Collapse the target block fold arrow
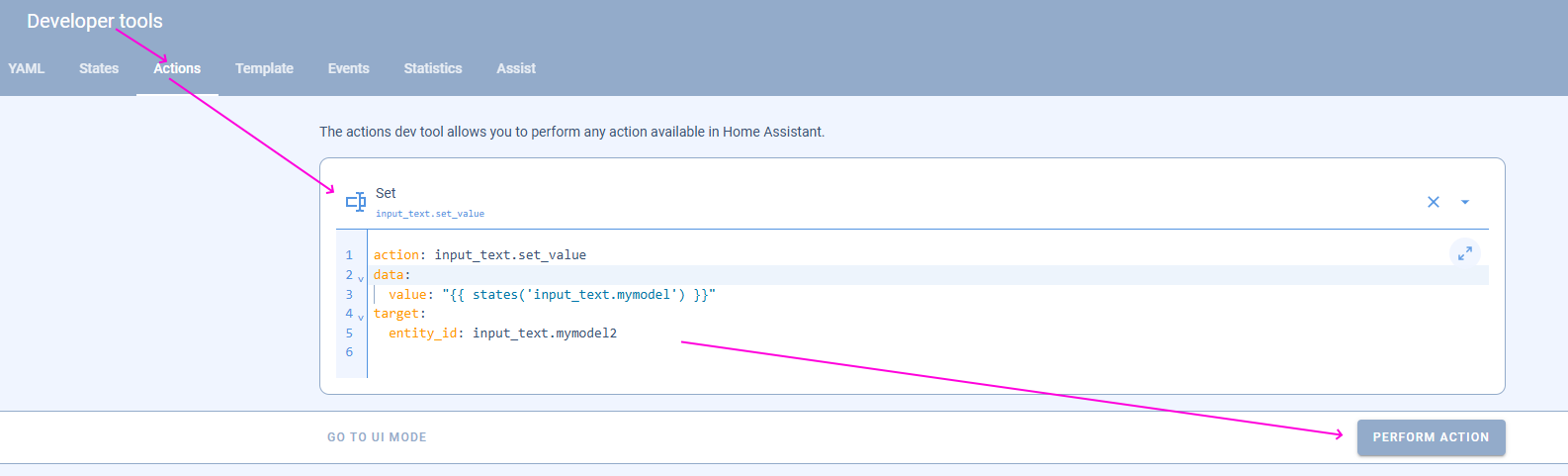The image size is (1568, 476). point(361,317)
